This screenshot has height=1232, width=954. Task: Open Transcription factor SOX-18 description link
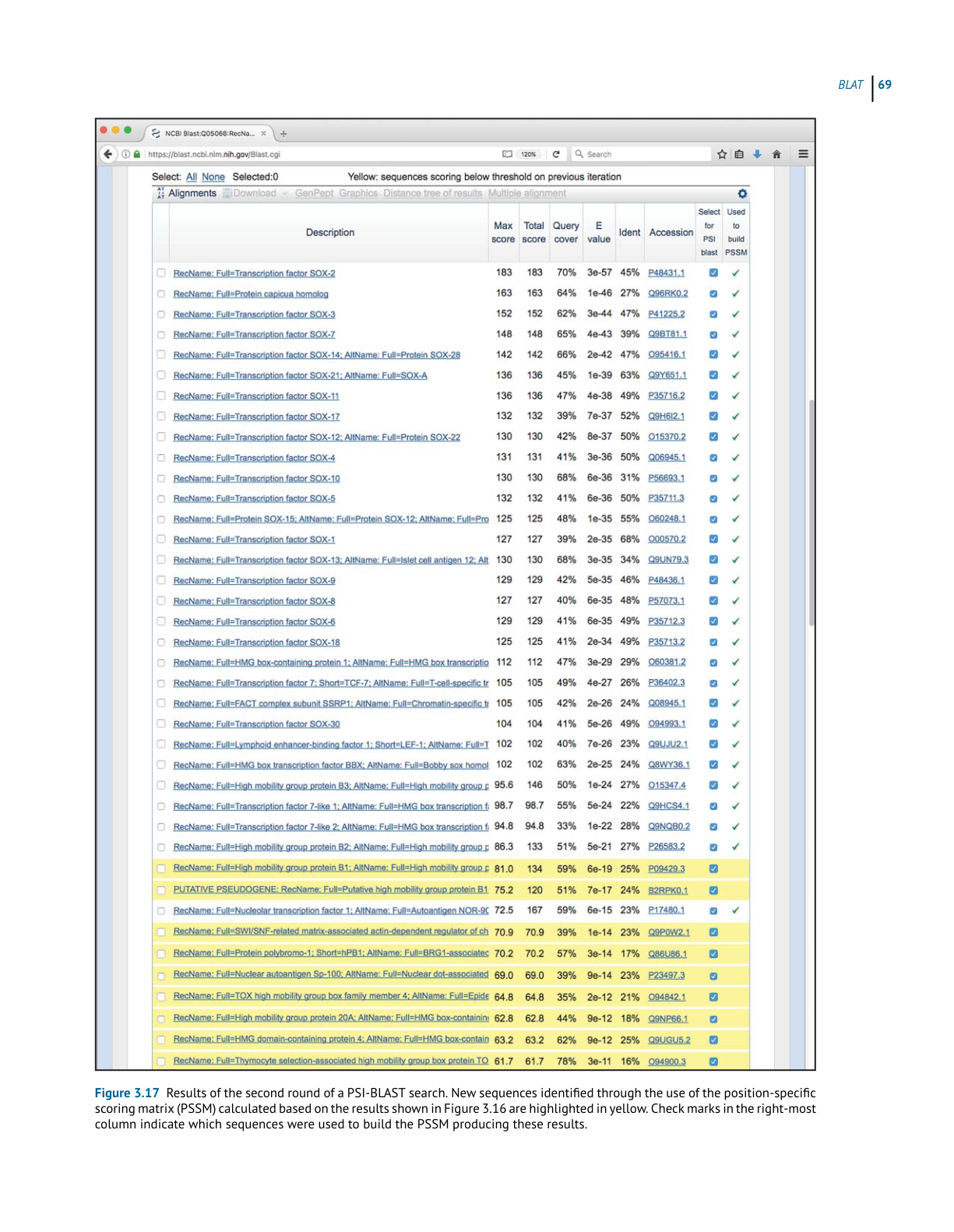click(256, 642)
